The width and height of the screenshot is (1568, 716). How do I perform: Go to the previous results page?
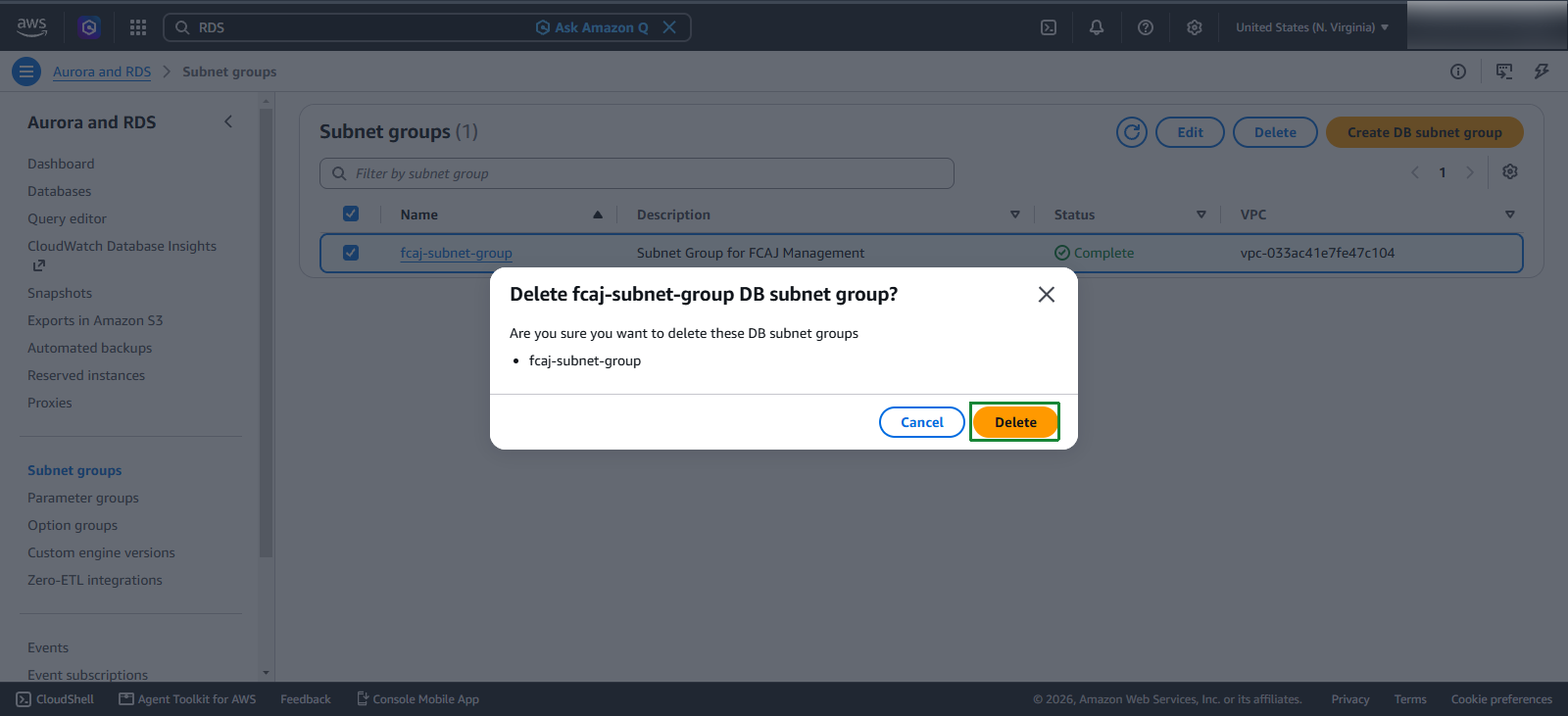click(1415, 172)
